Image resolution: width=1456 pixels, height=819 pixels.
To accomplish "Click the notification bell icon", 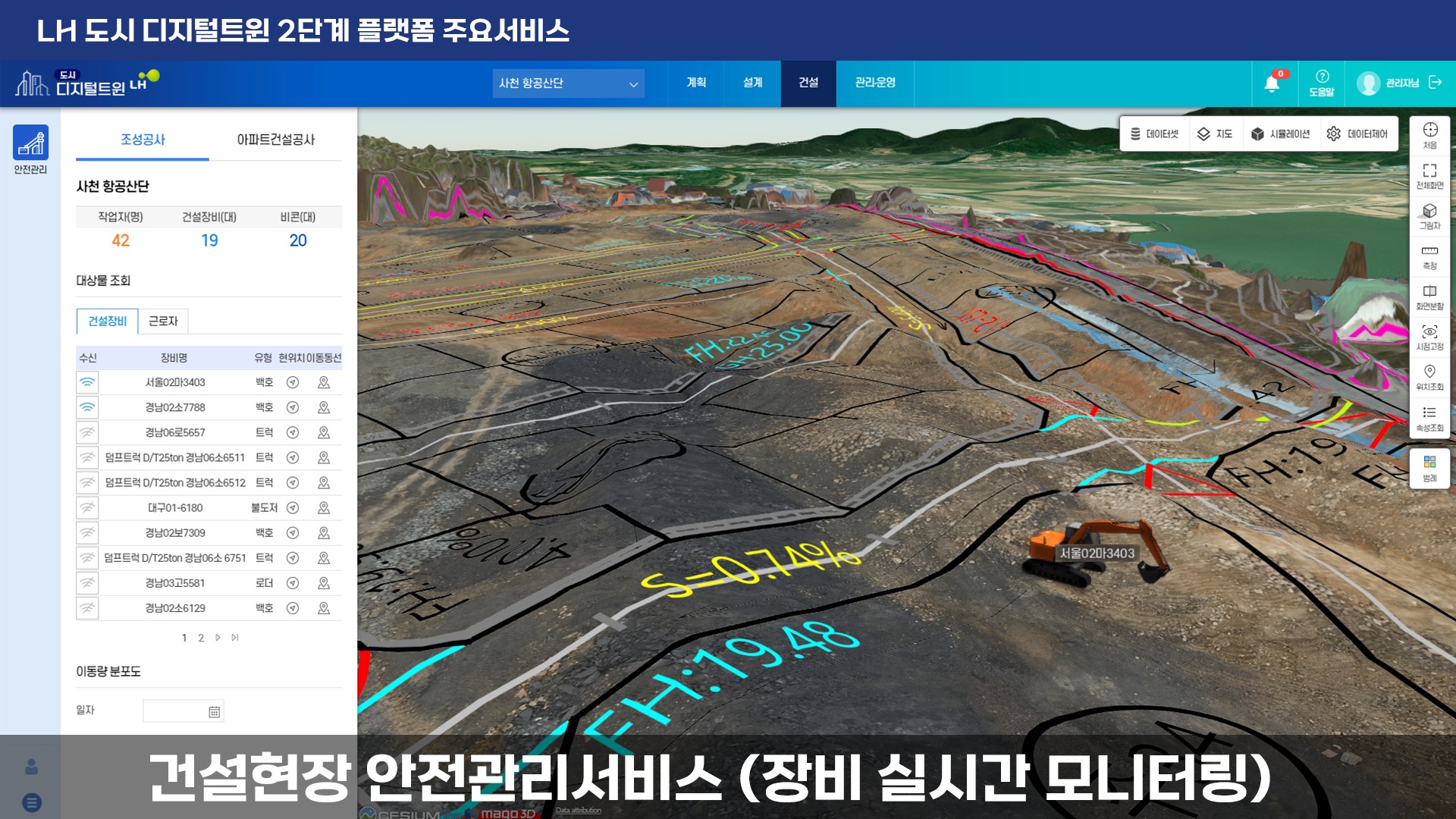I will coord(1272,83).
